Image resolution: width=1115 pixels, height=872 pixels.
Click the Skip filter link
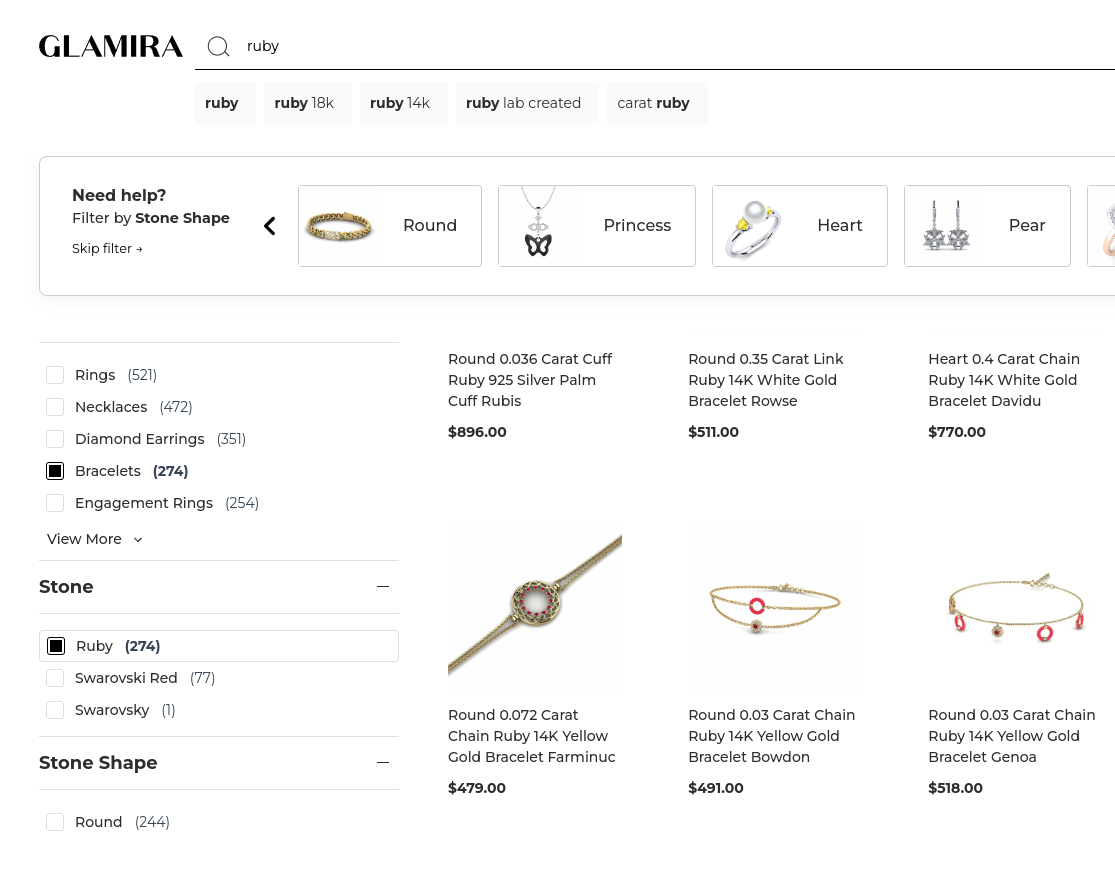pyautogui.click(x=107, y=249)
